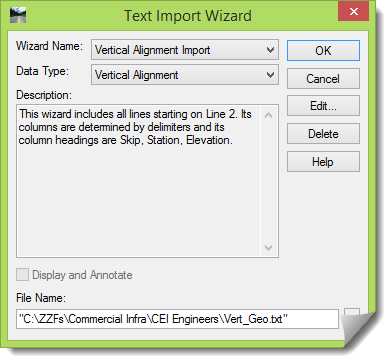Remove the wizard using the Delete button
Screen dimensions: 391x363
click(x=323, y=134)
